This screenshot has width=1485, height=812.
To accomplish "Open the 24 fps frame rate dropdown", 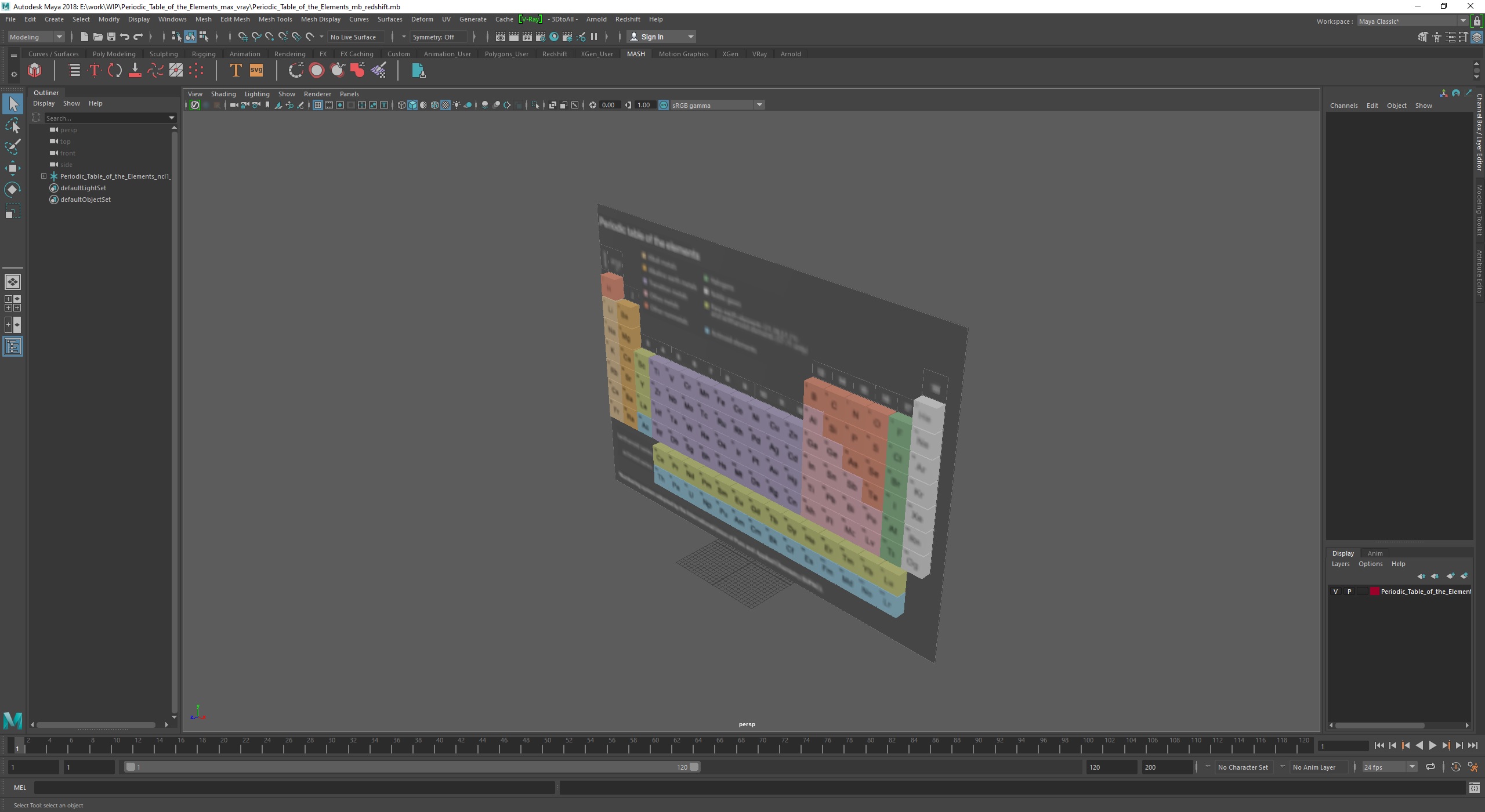I will pyautogui.click(x=1411, y=767).
